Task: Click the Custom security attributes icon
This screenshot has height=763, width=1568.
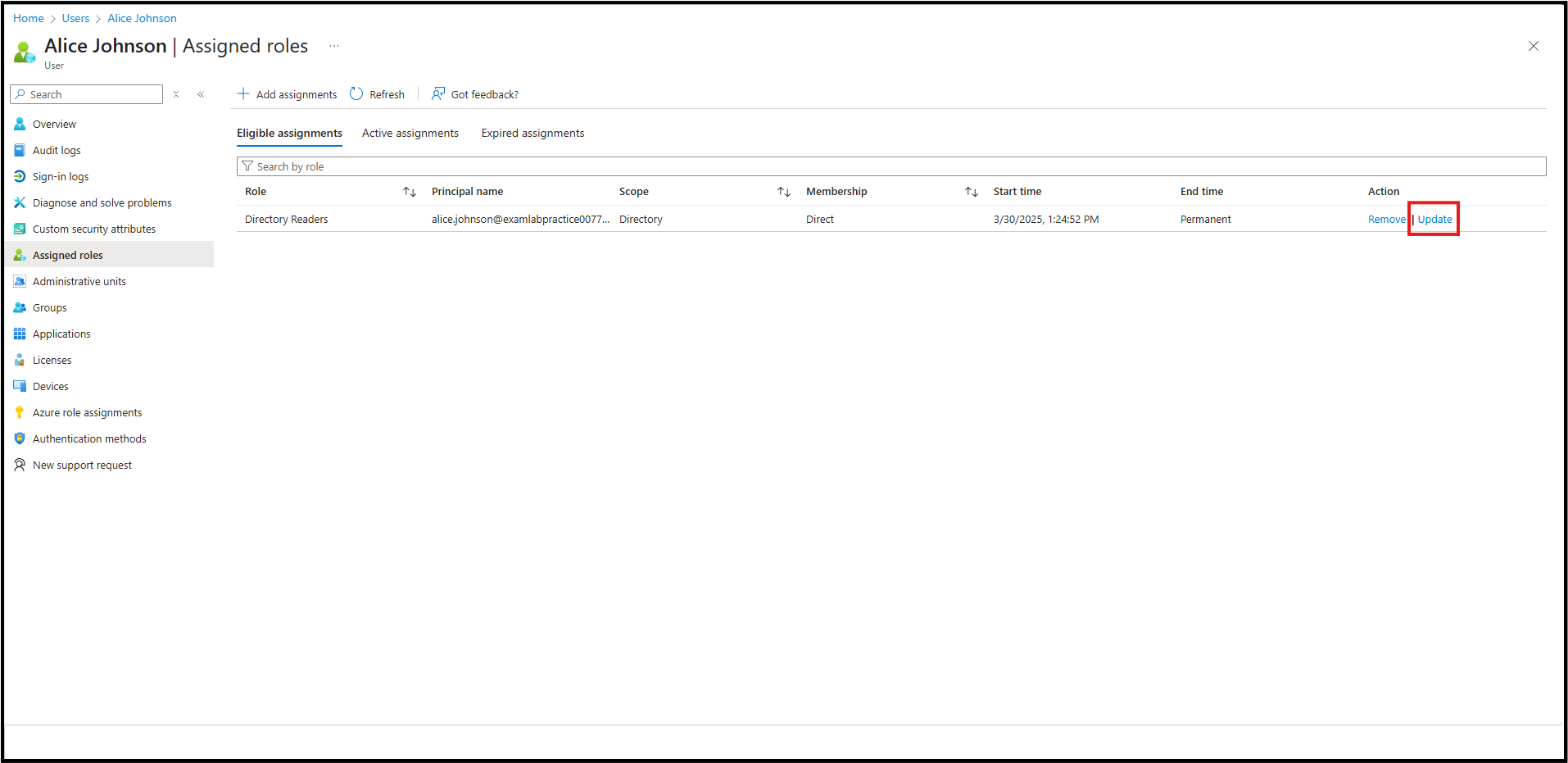Action: click(20, 229)
